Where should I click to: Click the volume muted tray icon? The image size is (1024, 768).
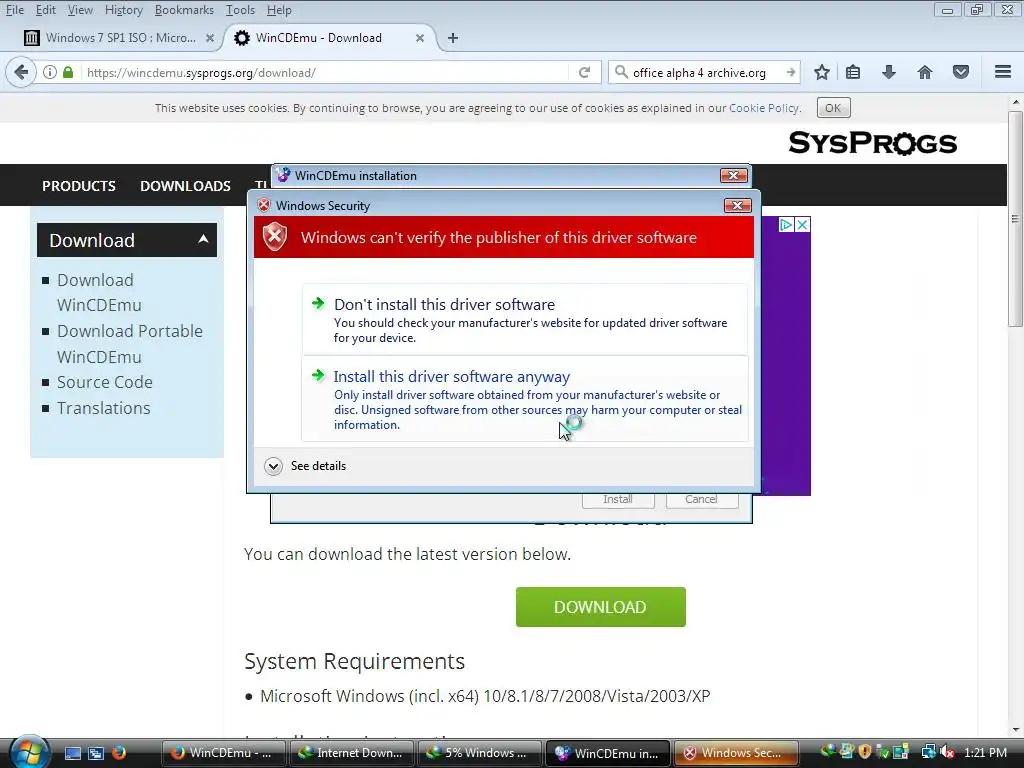tap(948, 753)
